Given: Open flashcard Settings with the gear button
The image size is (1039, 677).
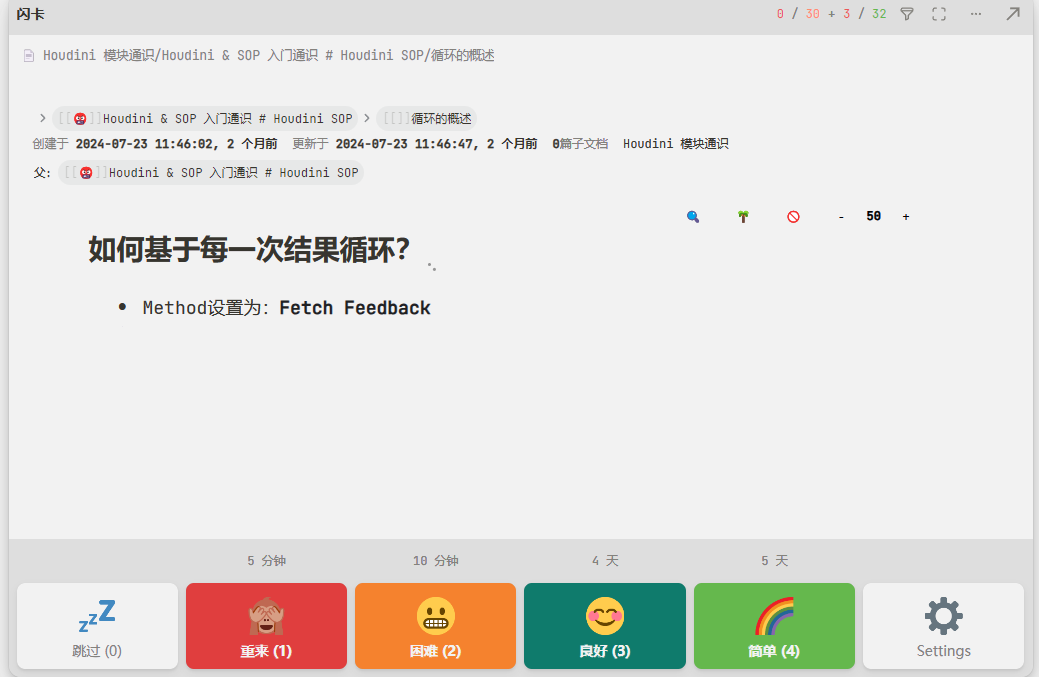Looking at the screenshot, I should (x=943, y=626).
